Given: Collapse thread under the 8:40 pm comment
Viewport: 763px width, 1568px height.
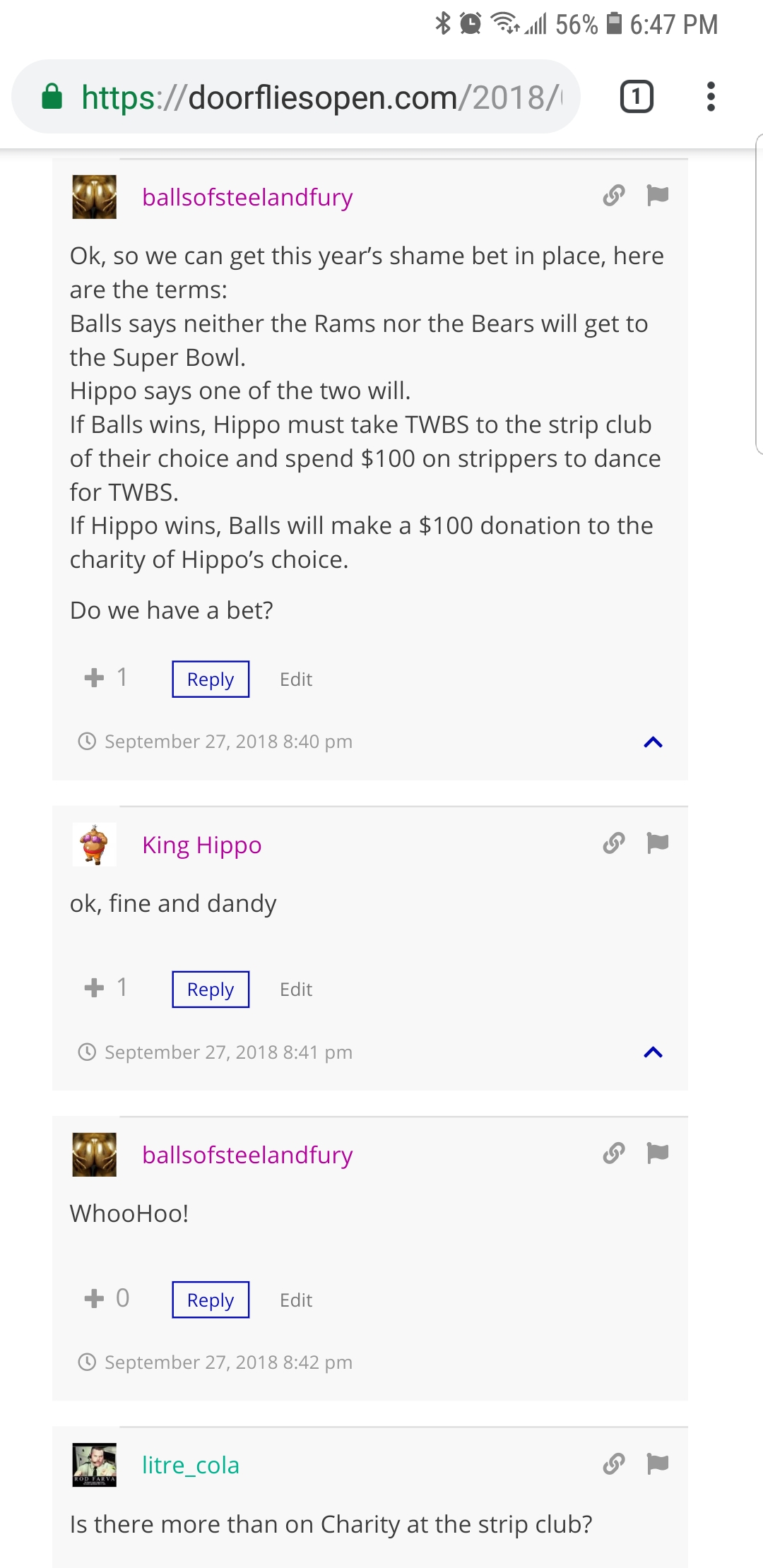Looking at the screenshot, I should click(653, 742).
